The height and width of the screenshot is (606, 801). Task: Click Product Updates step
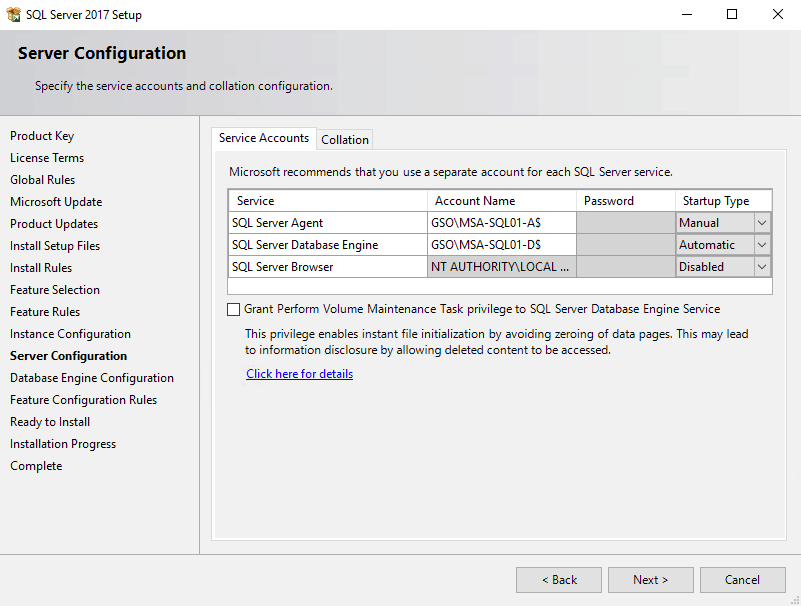click(54, 224)
